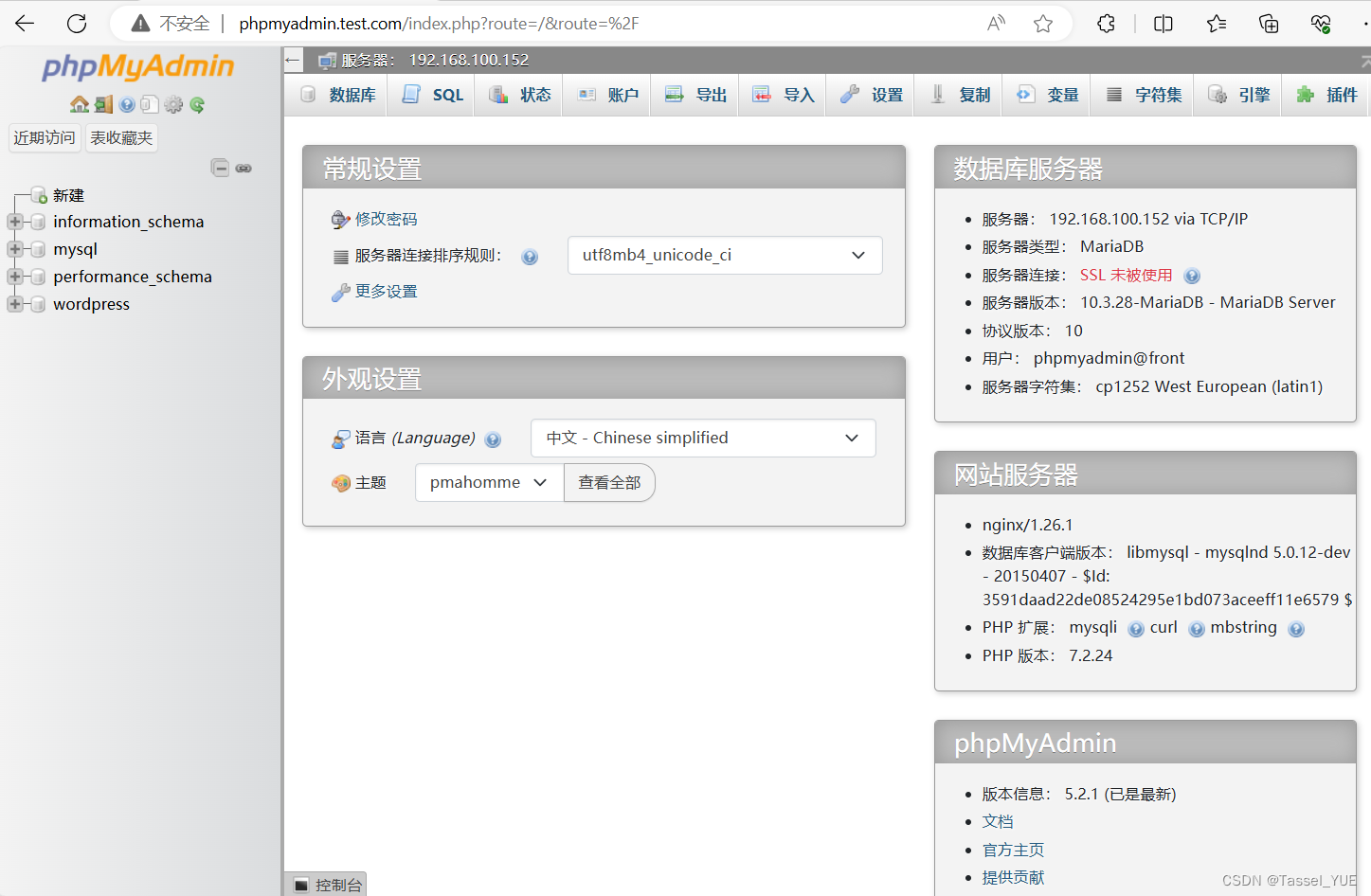The height and width of the screenshot is (896, 1371).
Task: Click help icon next to 语言 (Language)
Action: [x=493, y=439]
